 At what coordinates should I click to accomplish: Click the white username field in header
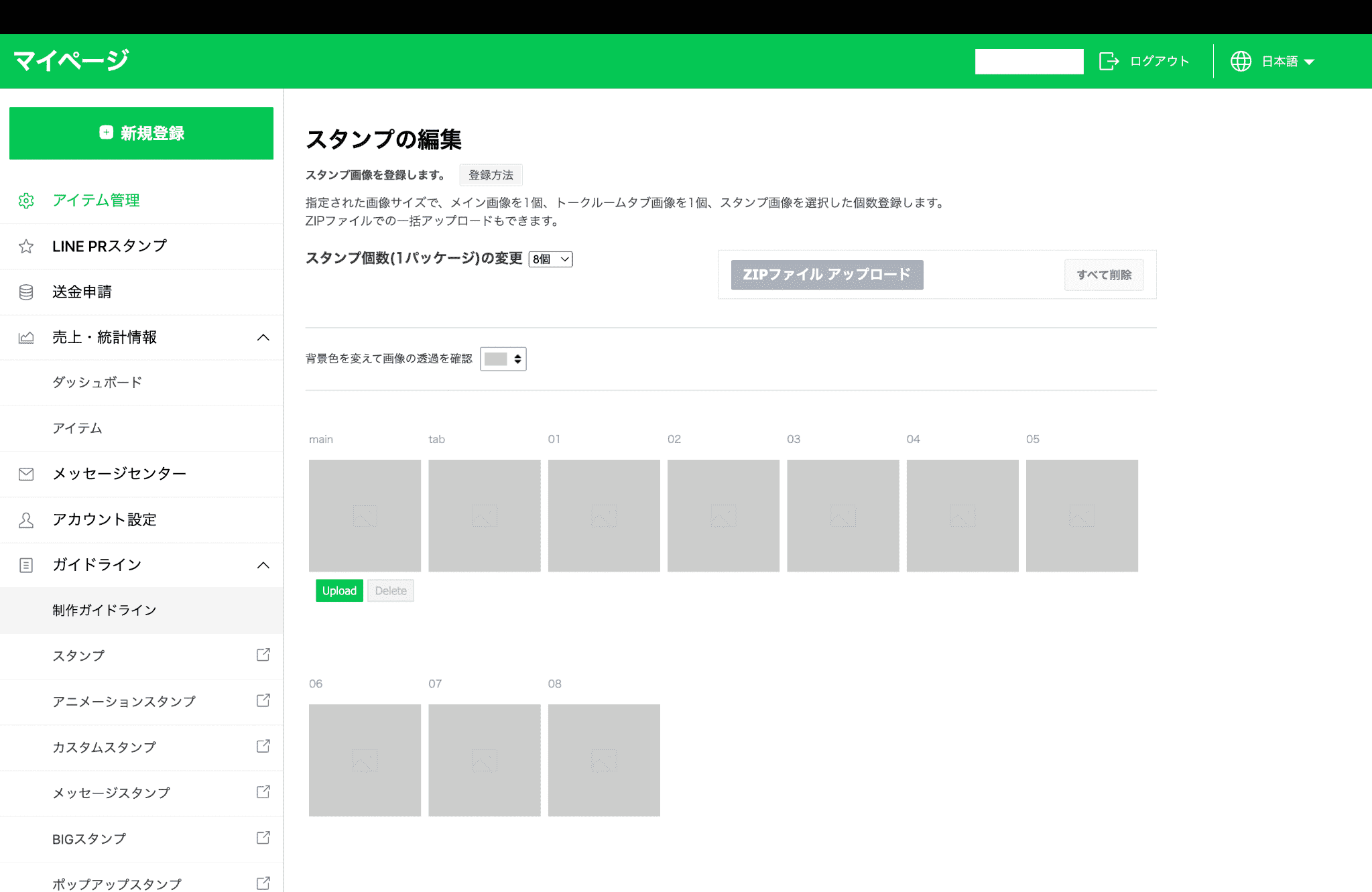(x=1029, y=62)
